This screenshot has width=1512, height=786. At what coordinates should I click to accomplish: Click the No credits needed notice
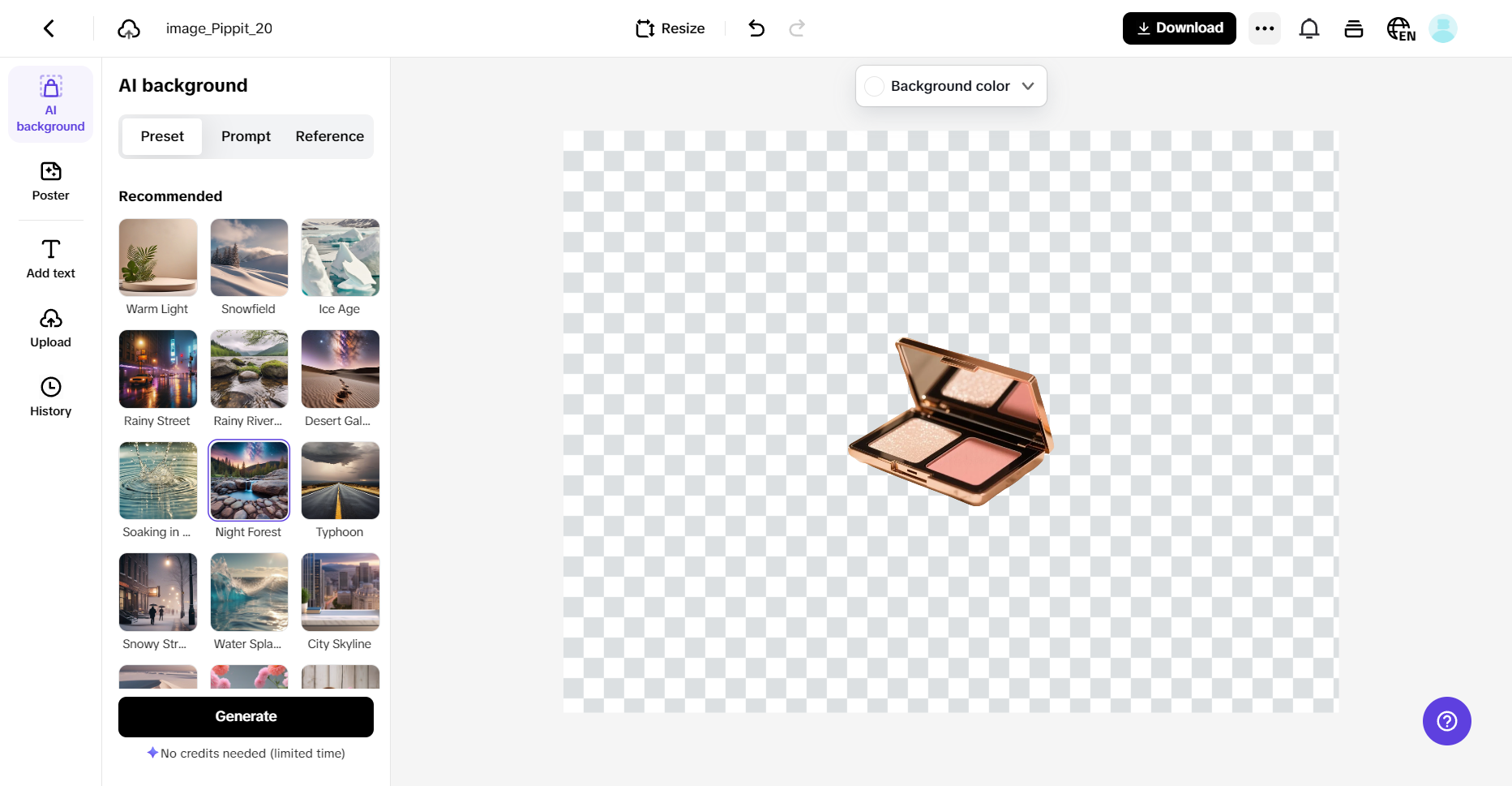(246, 754)
